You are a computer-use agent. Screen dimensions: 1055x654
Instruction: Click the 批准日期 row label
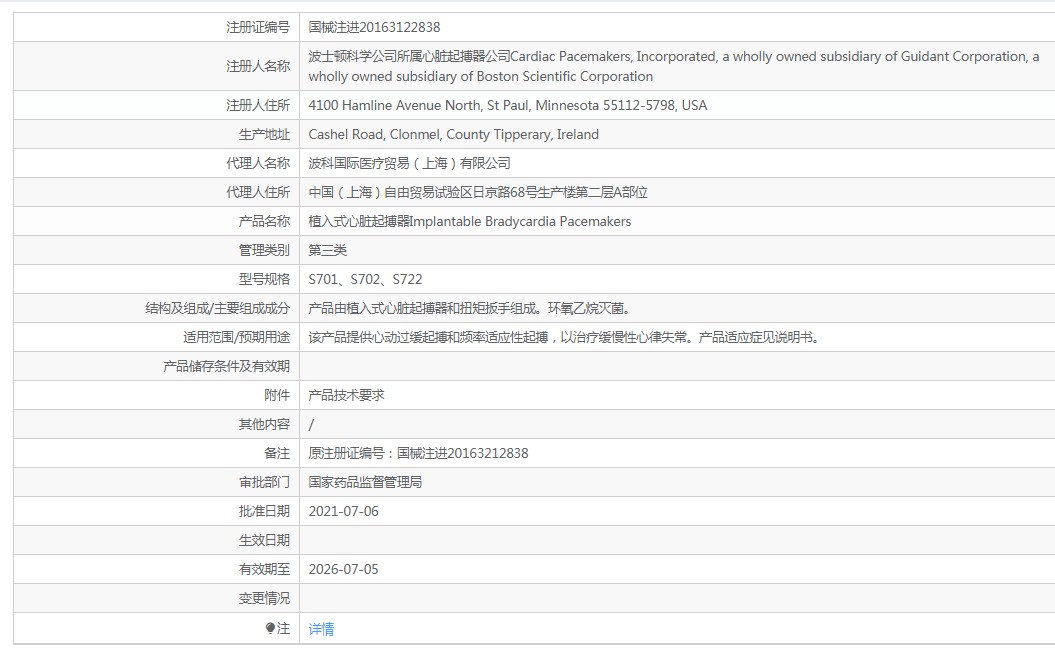tap(264, 510)
